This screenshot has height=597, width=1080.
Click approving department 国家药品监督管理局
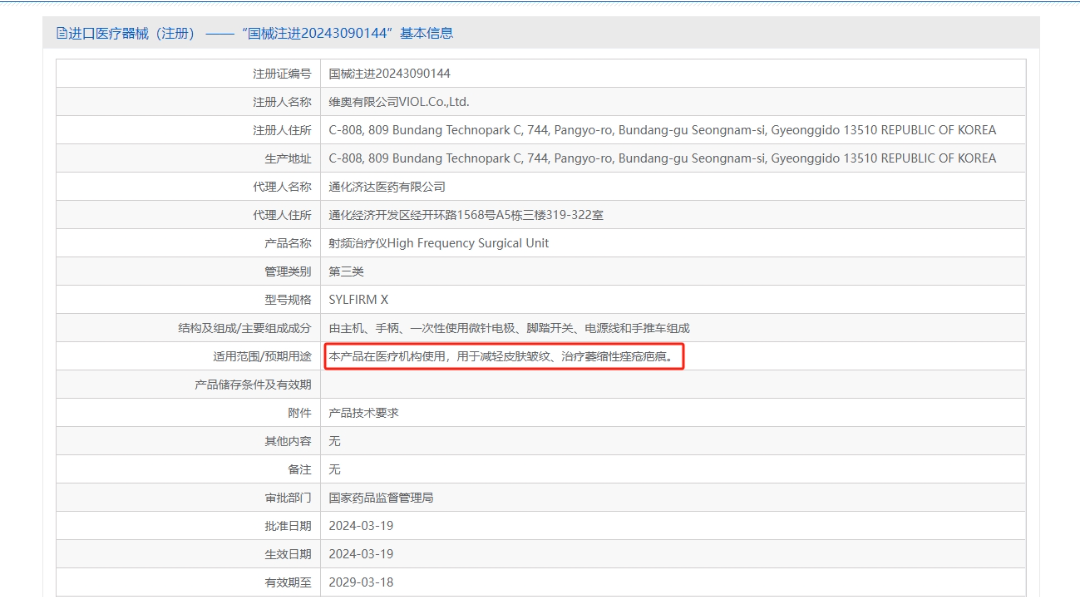point(380,497)
